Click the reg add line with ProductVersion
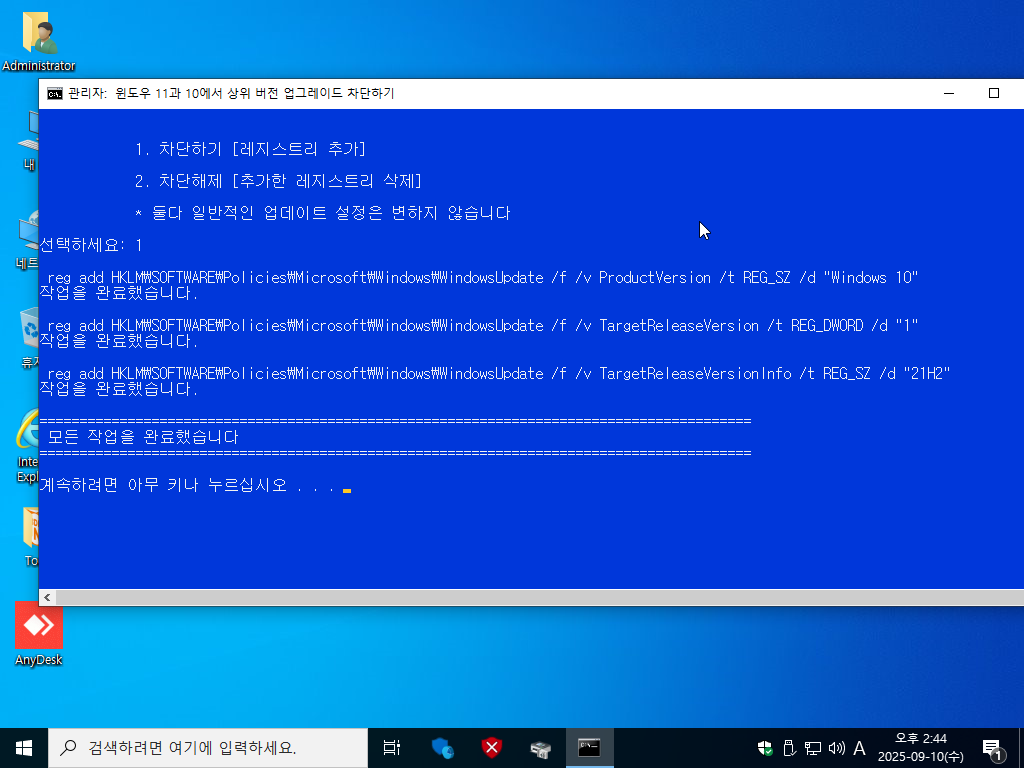 [483, 278]
